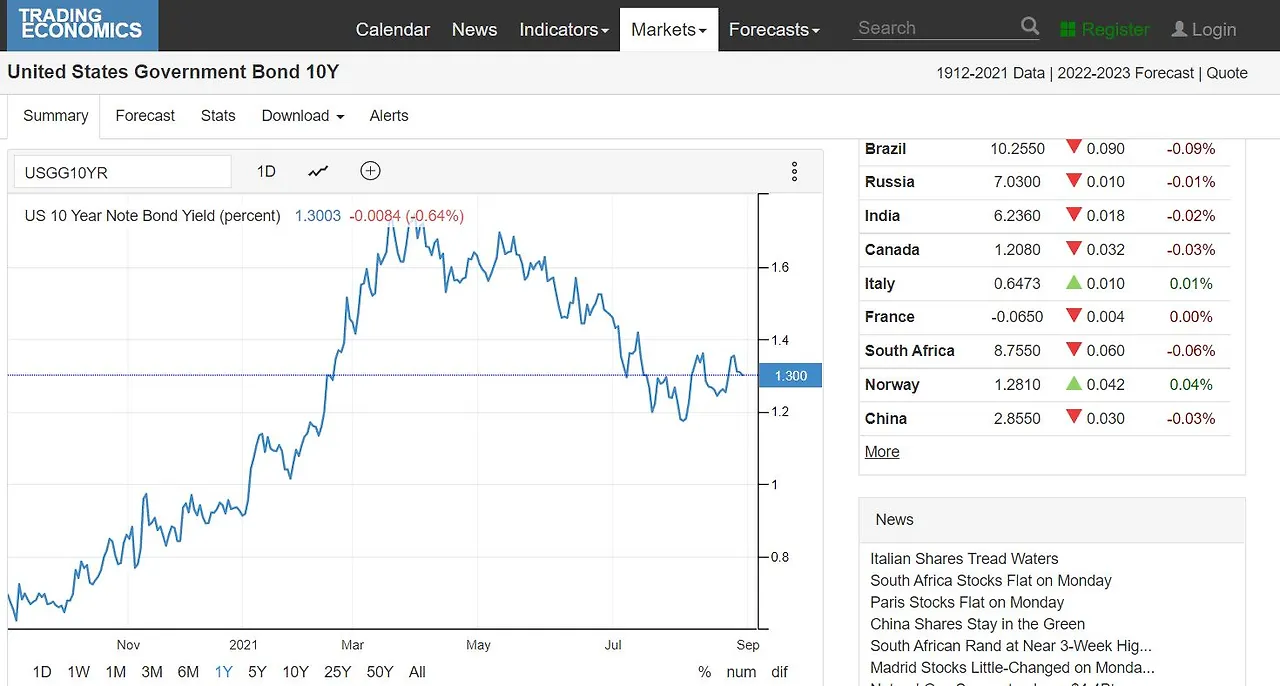Switch chart to dif mode
Viewport: 1280px width, 686px height.
tap(780, 672)
